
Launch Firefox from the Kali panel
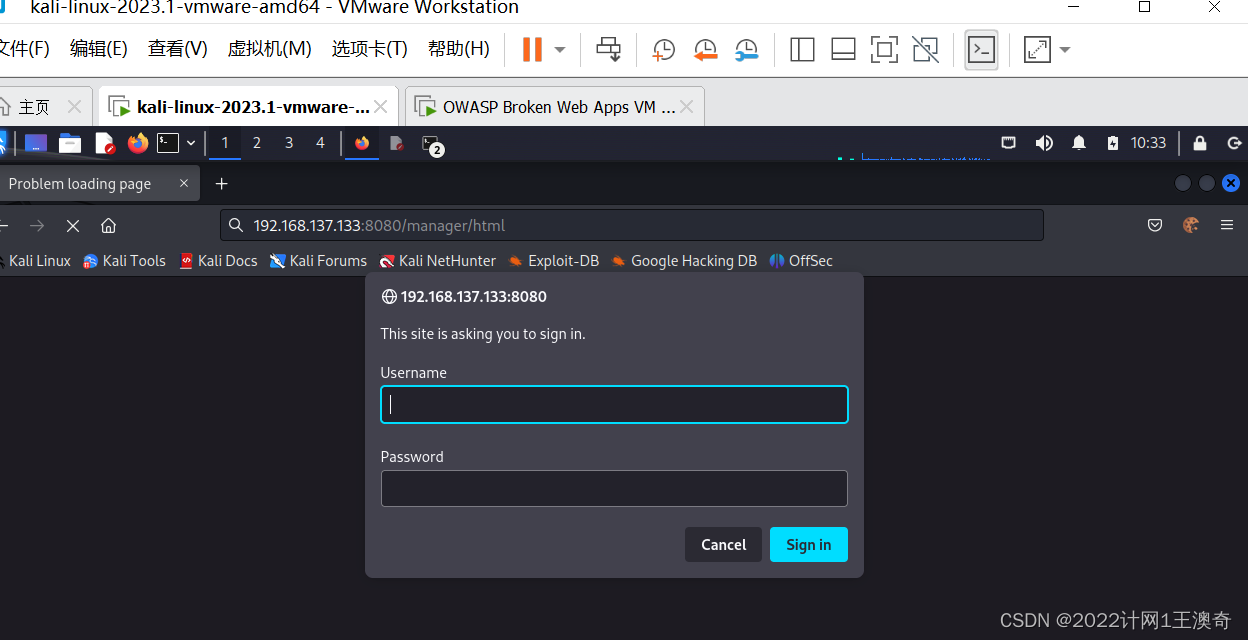[x=138, y=143]
